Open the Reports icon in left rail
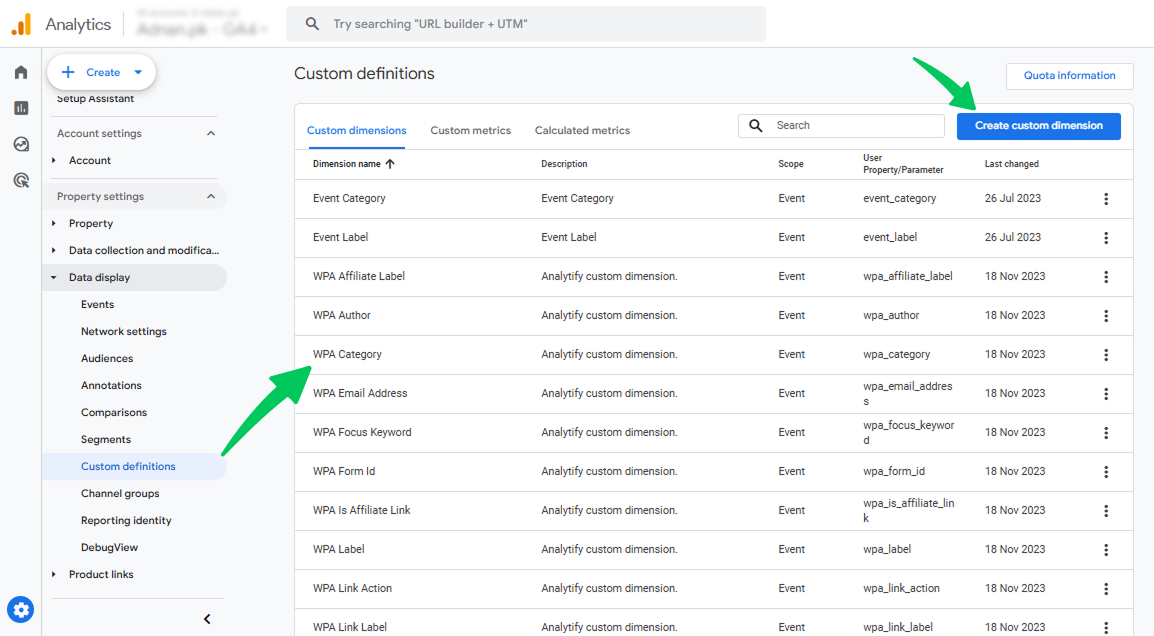 [21, 108]
